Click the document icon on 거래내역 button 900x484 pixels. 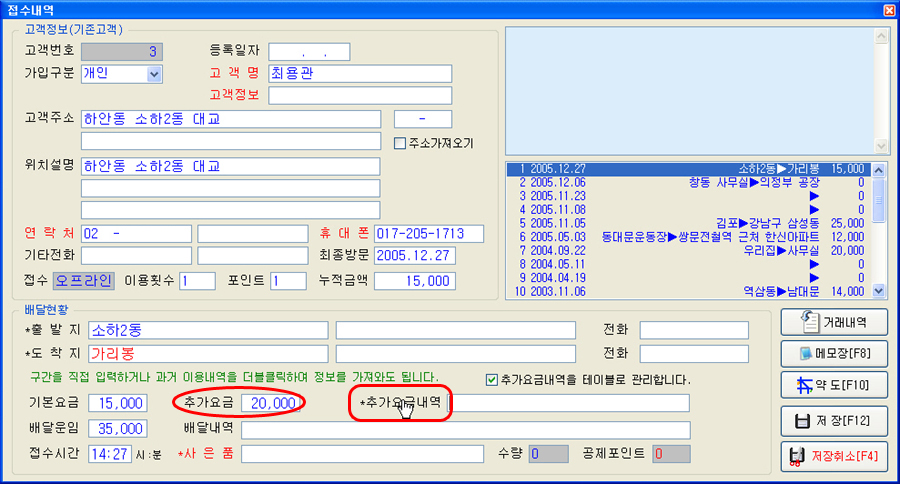pos(810,322)
